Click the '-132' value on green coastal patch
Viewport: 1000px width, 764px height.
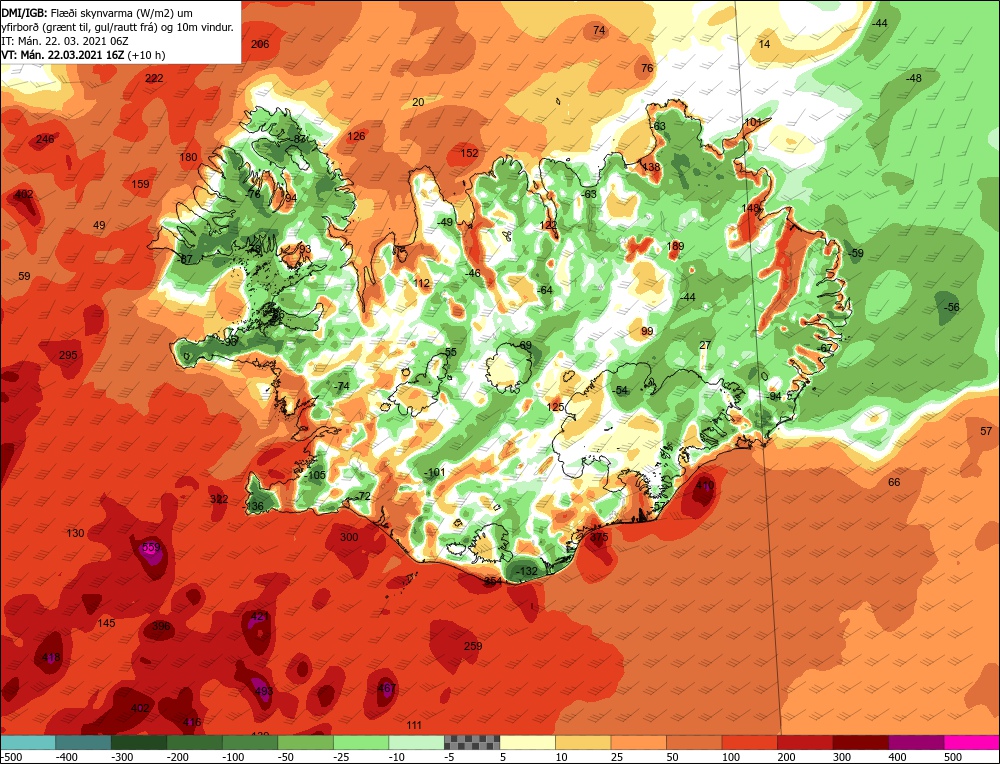pyautogui.click(x=526, y=571)
